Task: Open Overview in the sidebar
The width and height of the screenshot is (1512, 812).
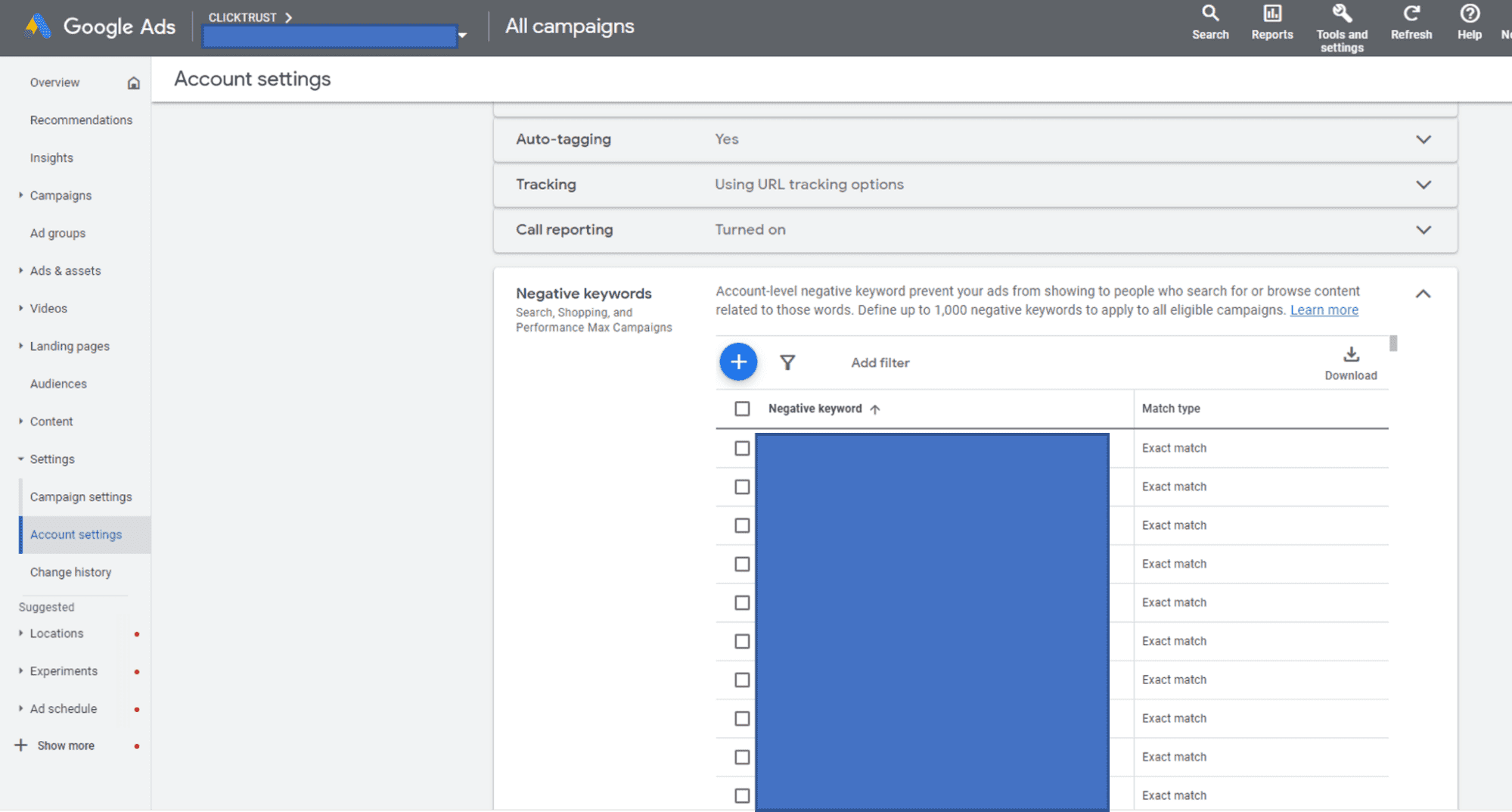Action: (x=54, y=82)
